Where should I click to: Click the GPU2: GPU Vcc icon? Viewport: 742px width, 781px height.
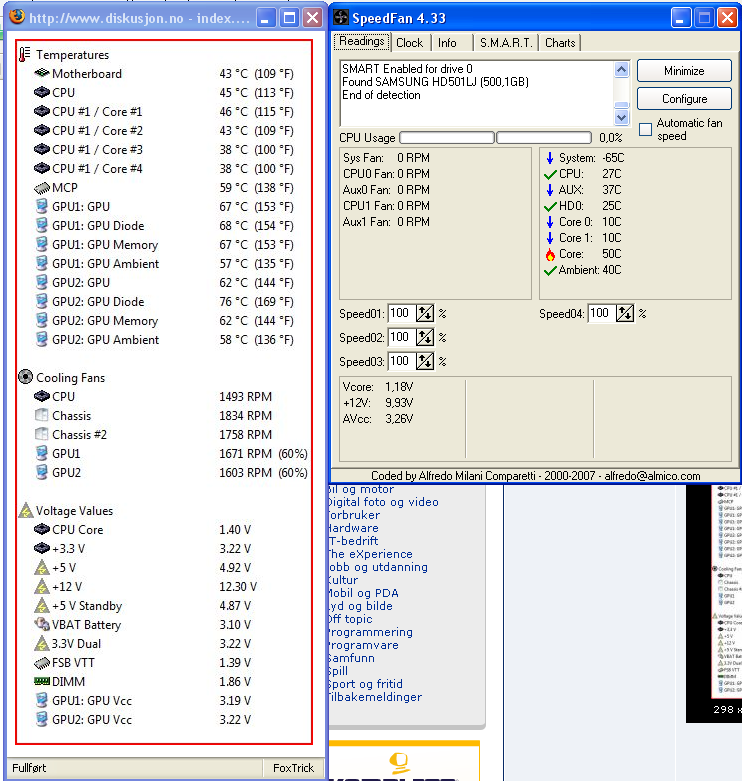pyautogui.click(x=42, y=720)
